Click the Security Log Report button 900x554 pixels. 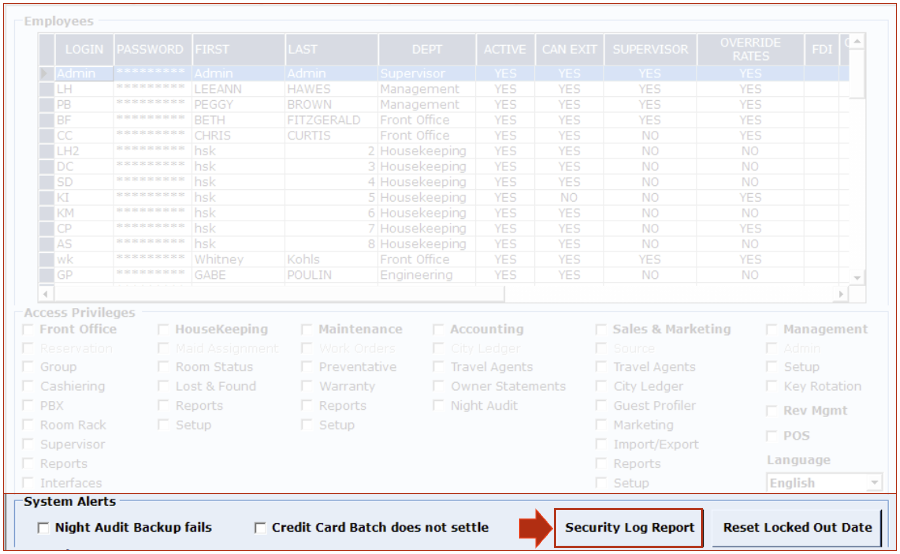[x=629, y=528]
